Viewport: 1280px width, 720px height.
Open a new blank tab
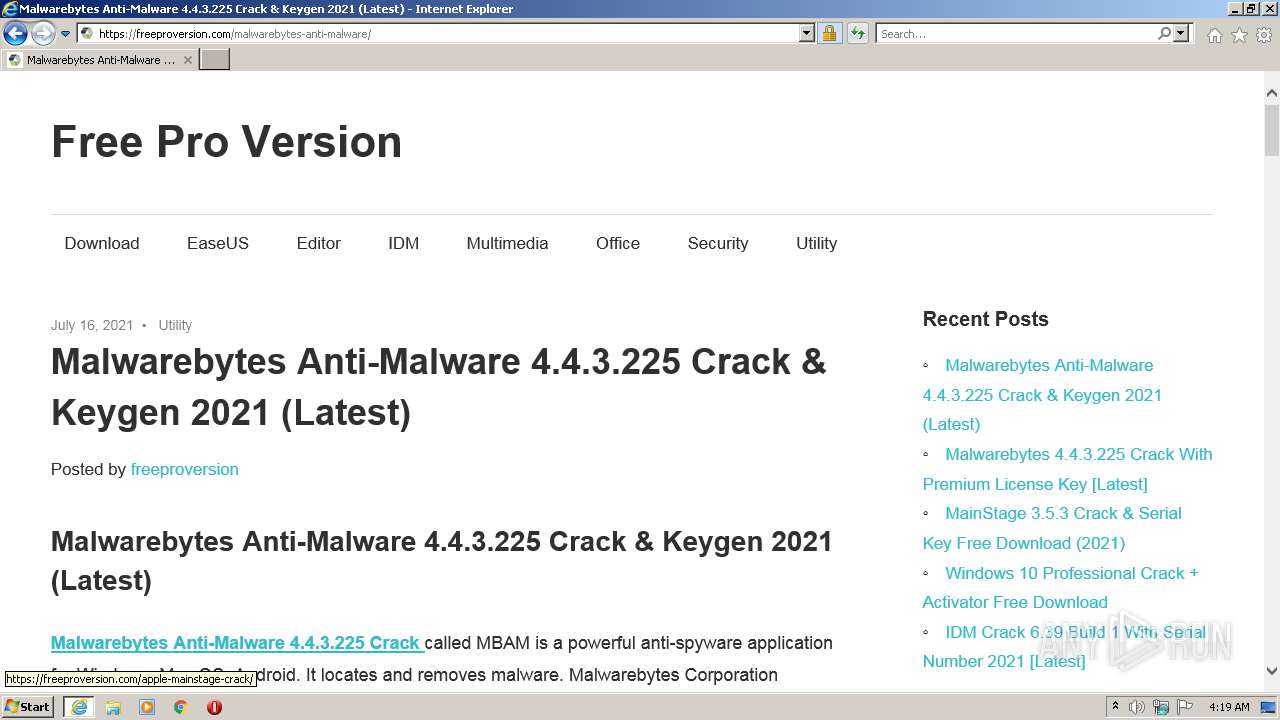coord(215,60)
